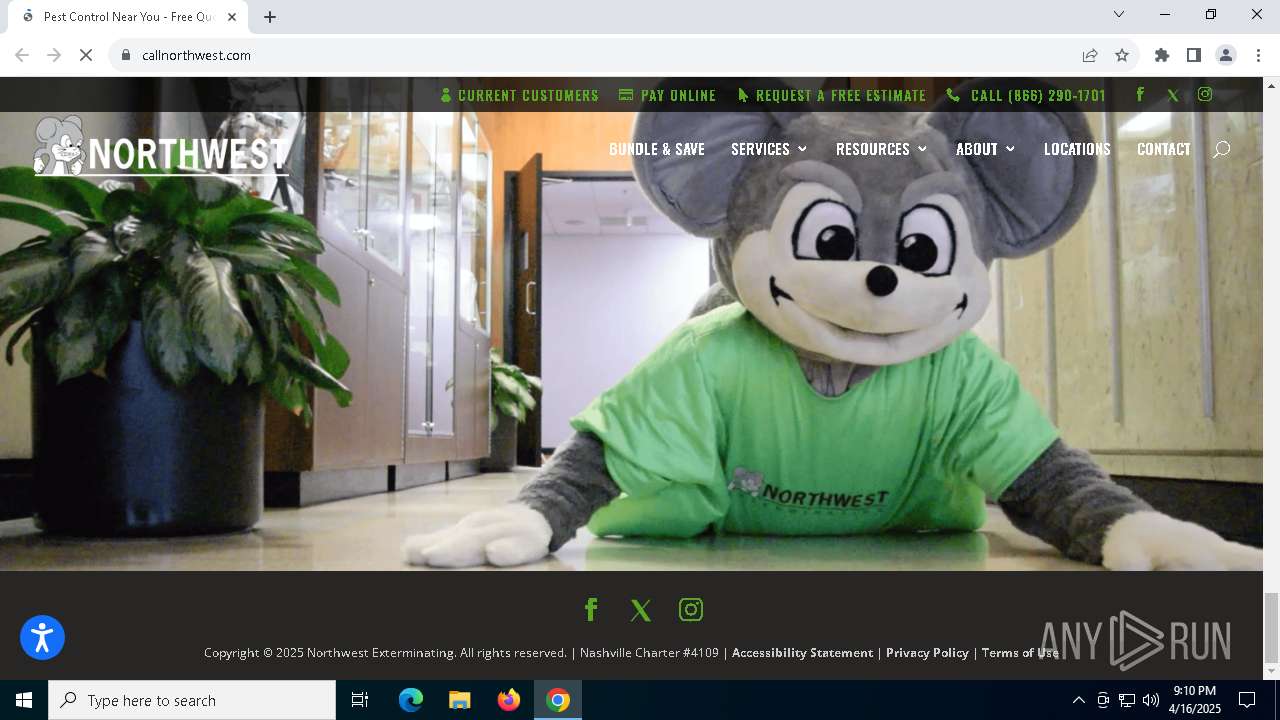This screenshot has height=720, width=1280.
Task: Open the accessibility widget button
Action: [x=42, y=637]
